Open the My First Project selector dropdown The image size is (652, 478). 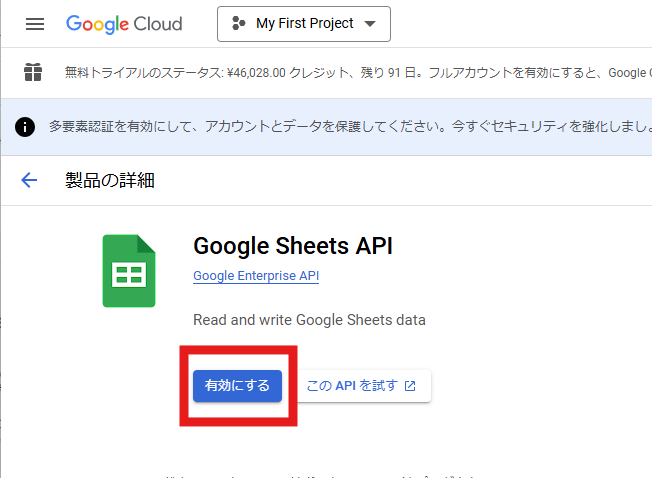304,24
